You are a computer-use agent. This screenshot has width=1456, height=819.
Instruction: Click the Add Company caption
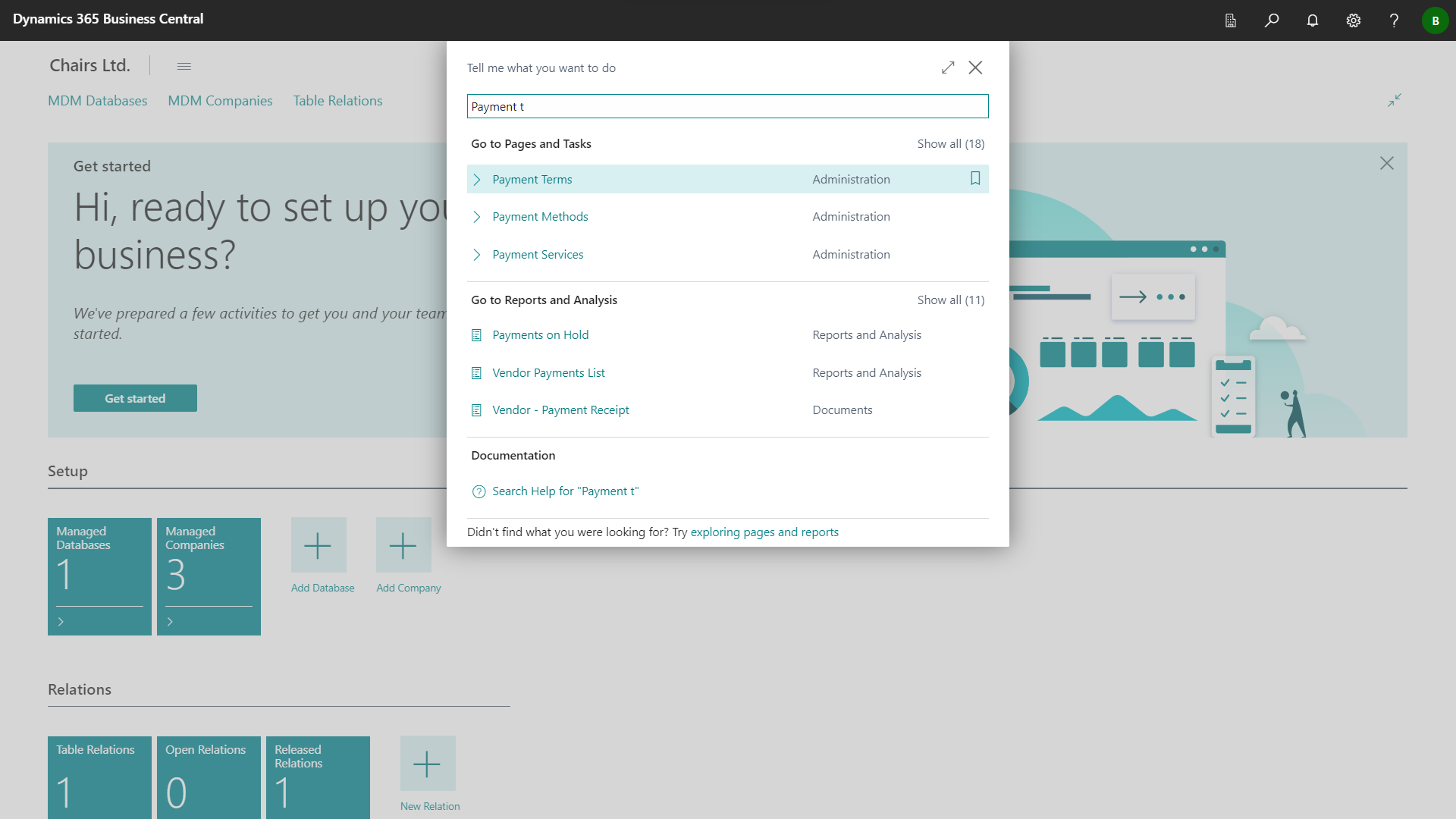click(408, 588)
